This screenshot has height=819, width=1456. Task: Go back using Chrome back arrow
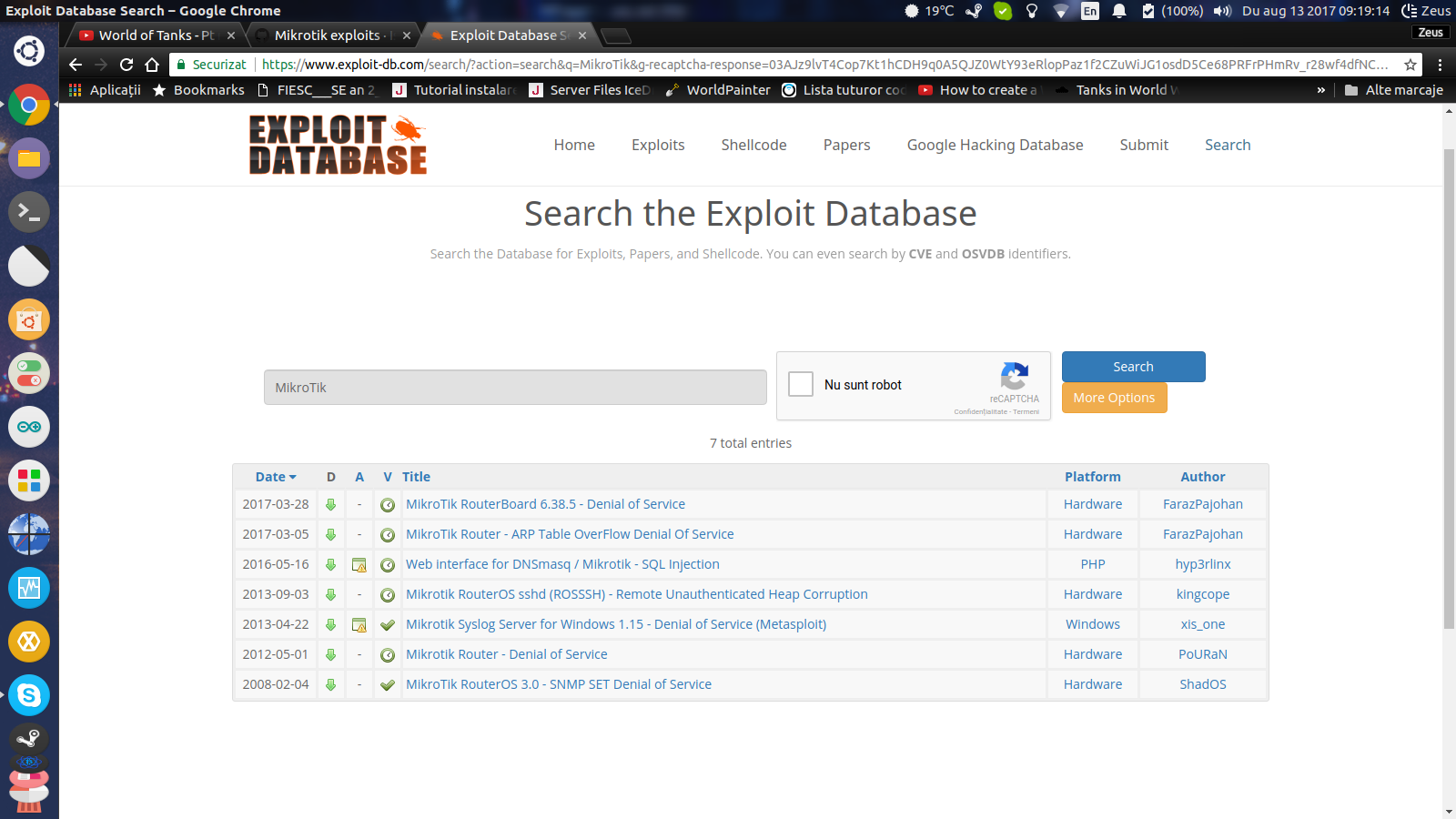tap(76, 65)
